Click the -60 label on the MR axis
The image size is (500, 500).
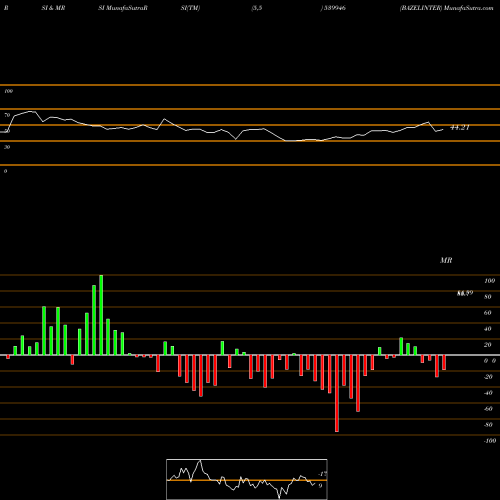(488, 409)
